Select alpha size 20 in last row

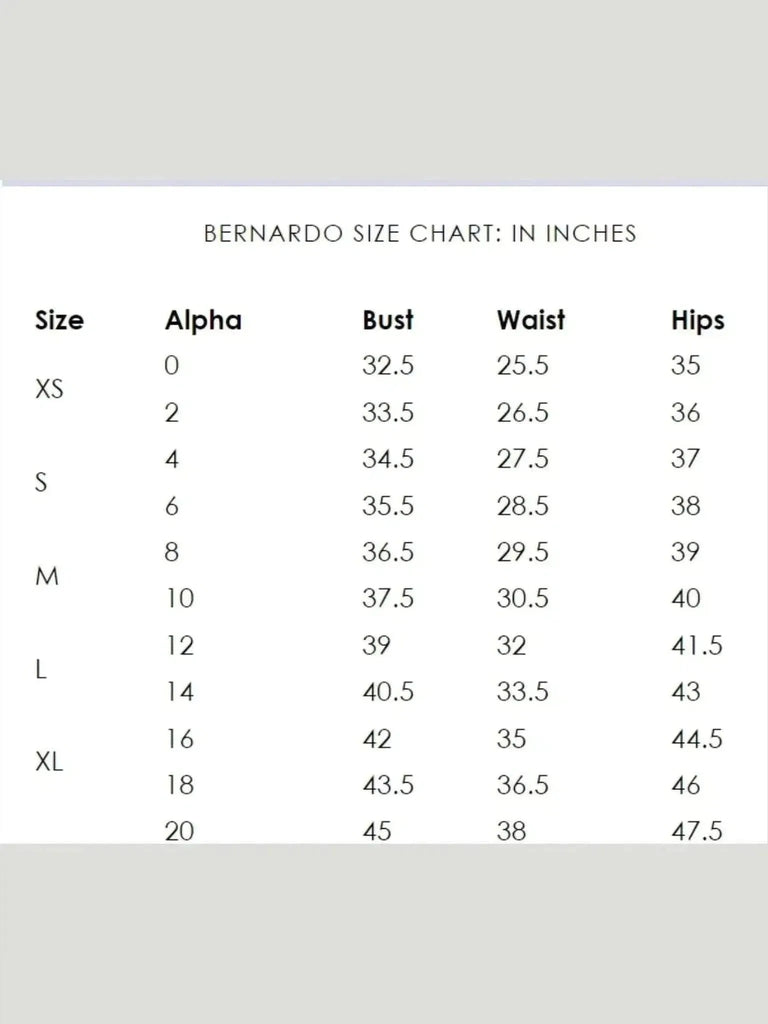click(x=180, y=831)
